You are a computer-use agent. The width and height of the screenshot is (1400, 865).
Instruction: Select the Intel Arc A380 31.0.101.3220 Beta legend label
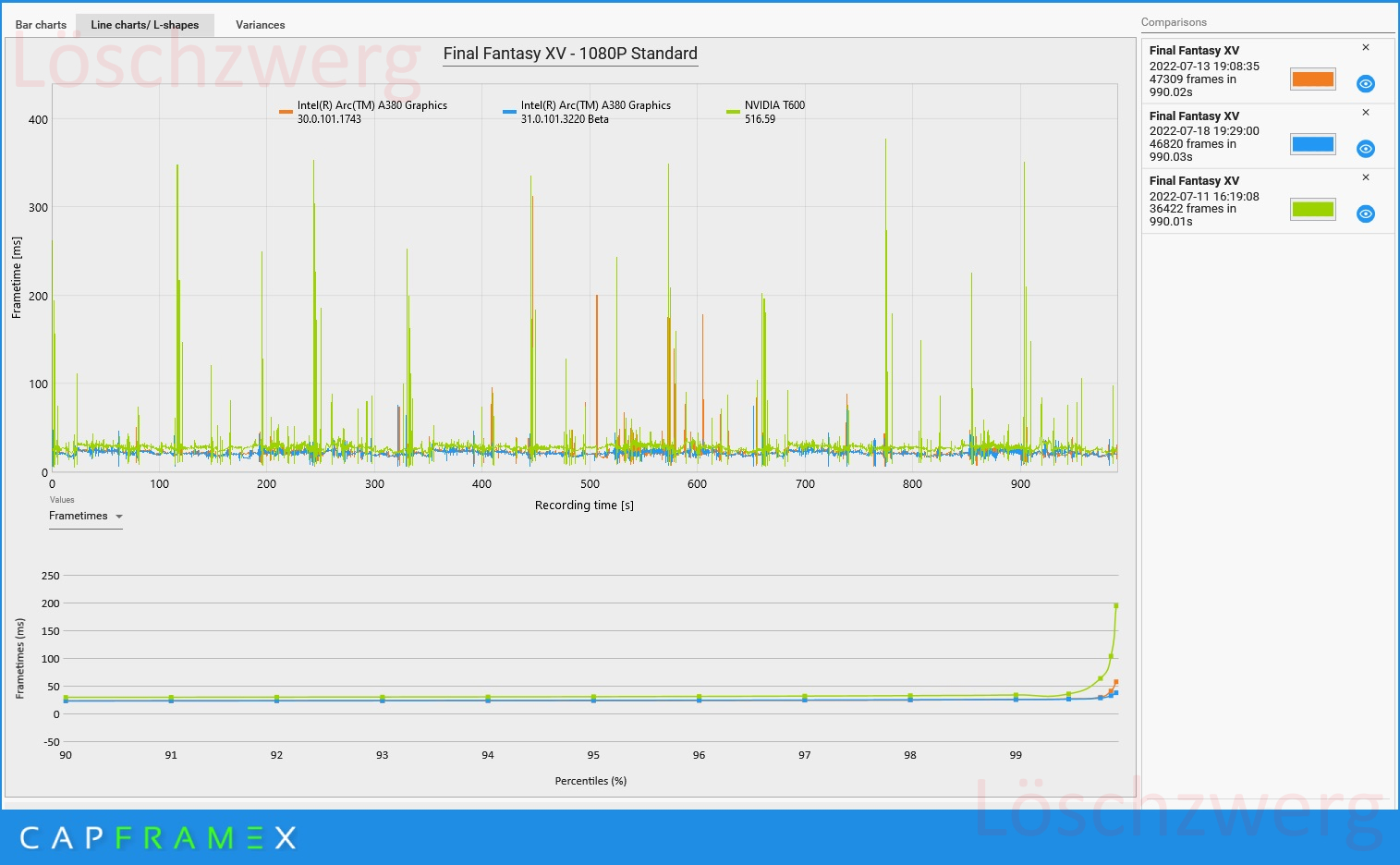tap(596, 112)
